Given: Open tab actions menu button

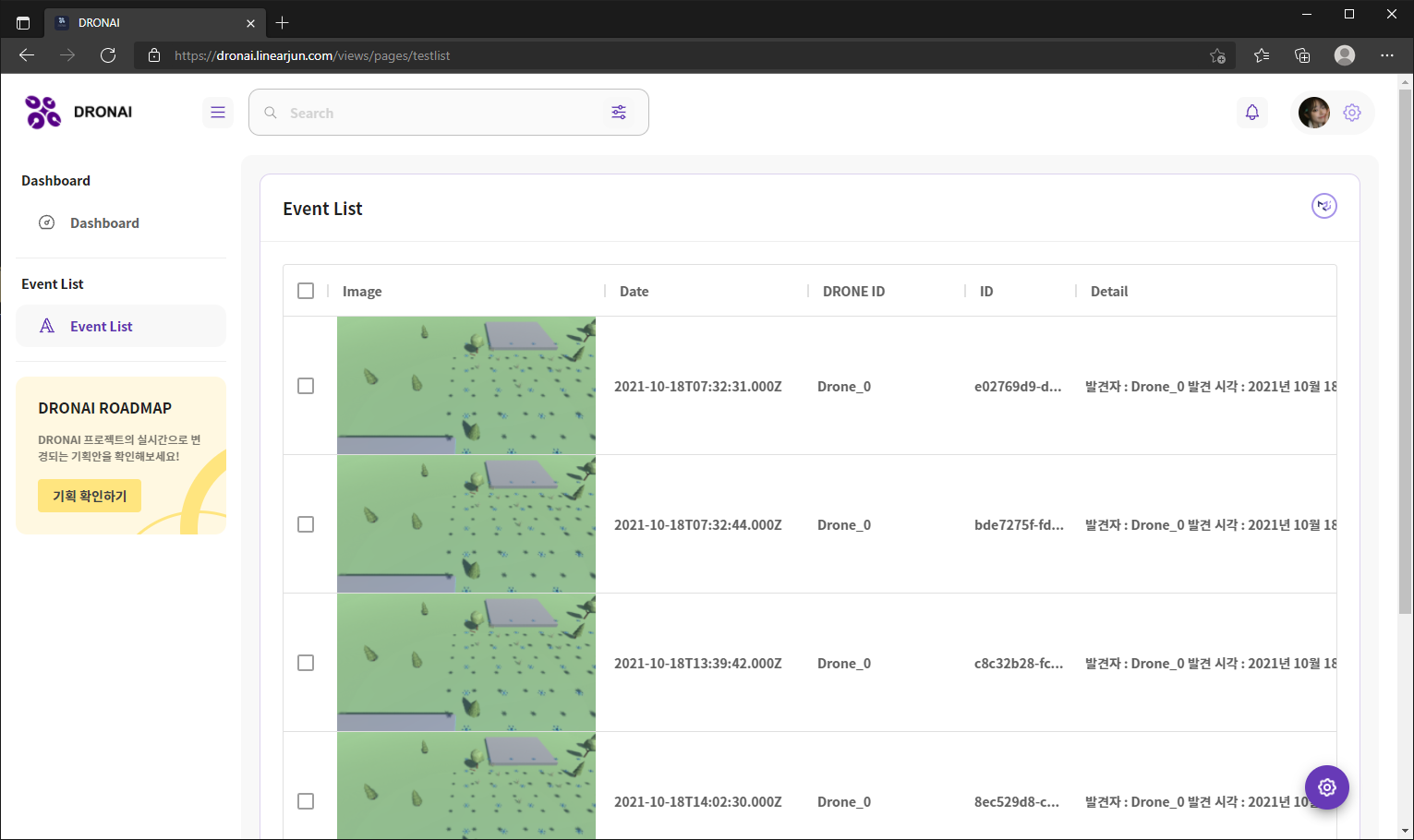Looking at the screenshot, I should [x=23, y=22].
